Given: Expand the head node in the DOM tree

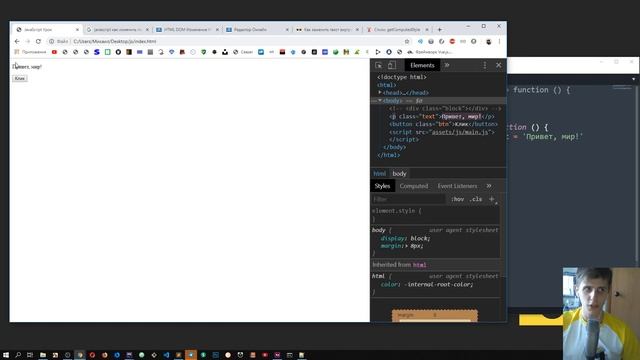Looking at the screenshot, I should point(380,93).
